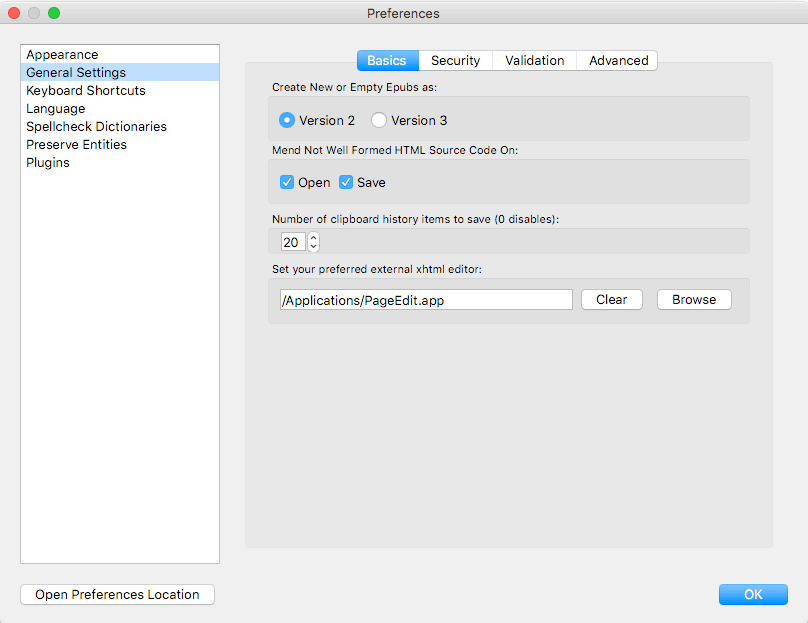Screen dimensions: 808x623
Task: Open Spellcheck Dictionaries preferences
Action: (x=96, y=126)
